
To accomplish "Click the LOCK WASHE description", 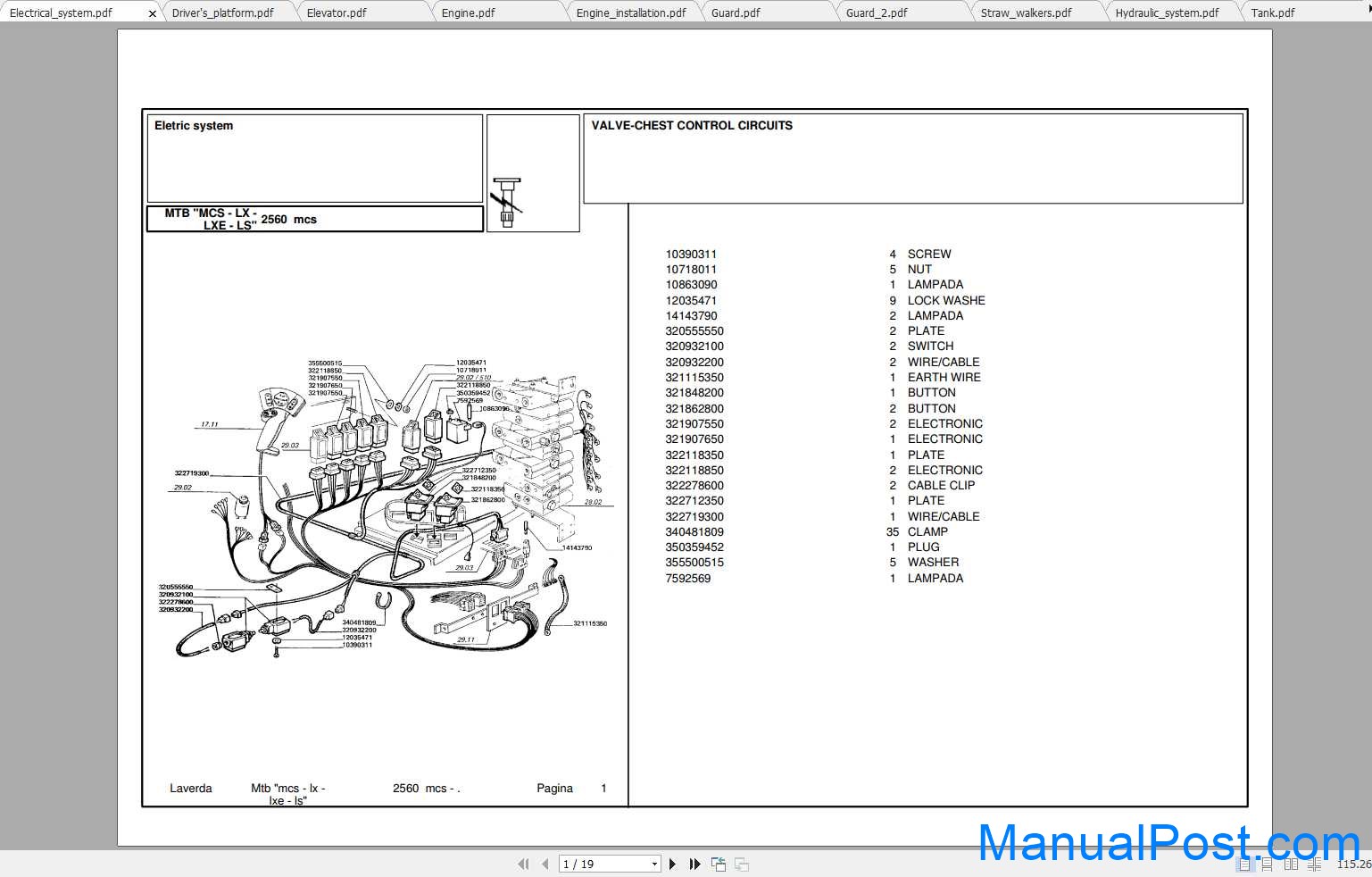I will 946,301.
